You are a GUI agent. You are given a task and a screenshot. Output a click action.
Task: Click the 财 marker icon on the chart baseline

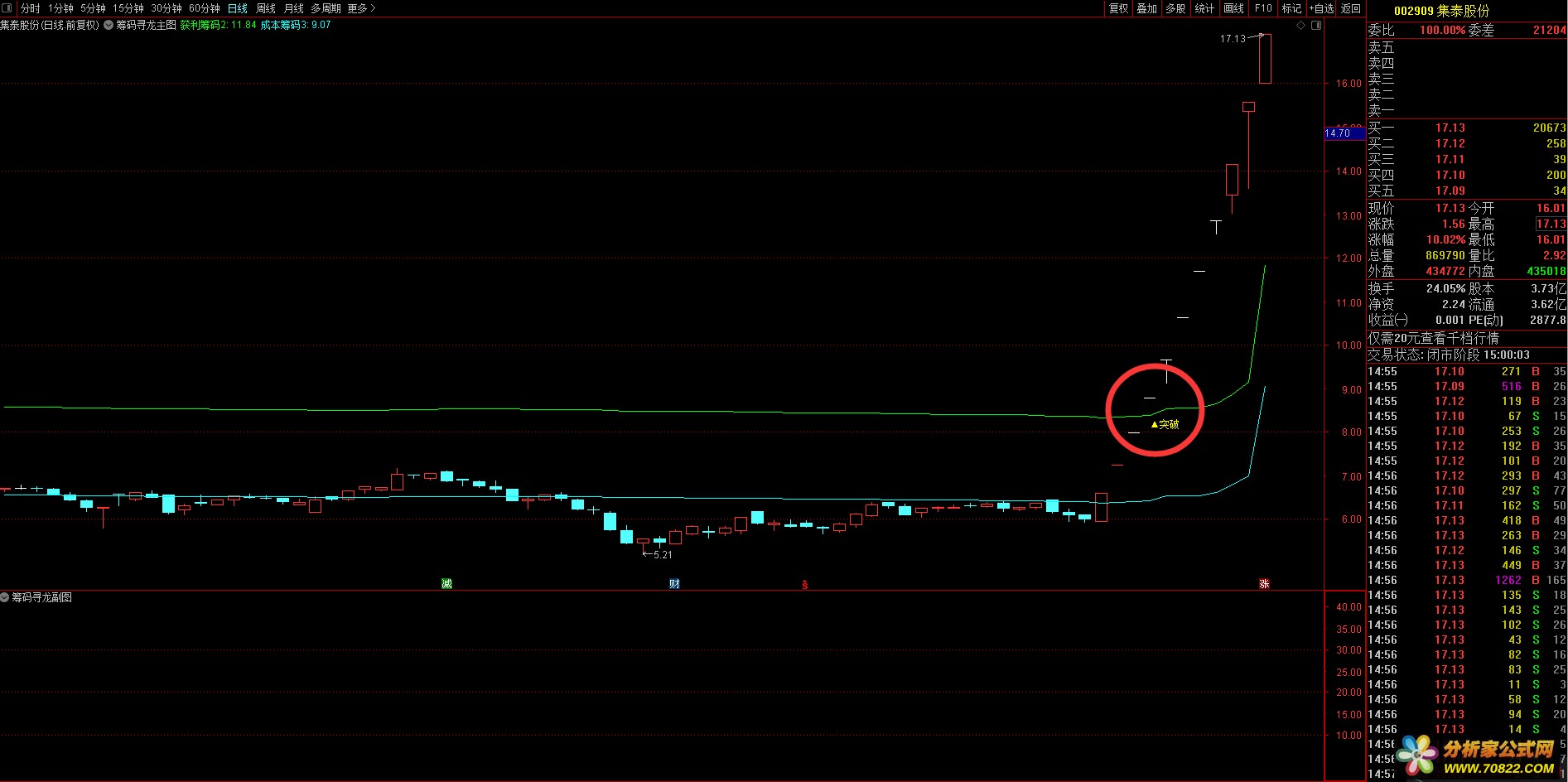pyautogui.click(x=674, y=584)
